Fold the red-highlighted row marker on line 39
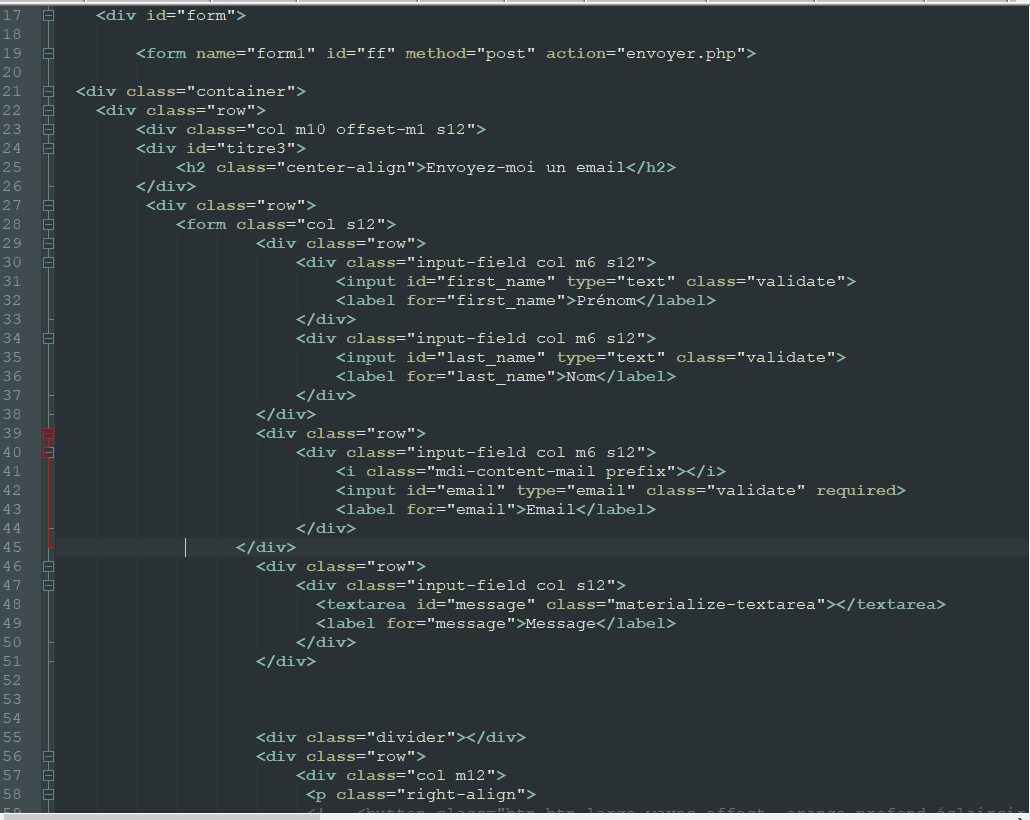 (x=49, y=434)
